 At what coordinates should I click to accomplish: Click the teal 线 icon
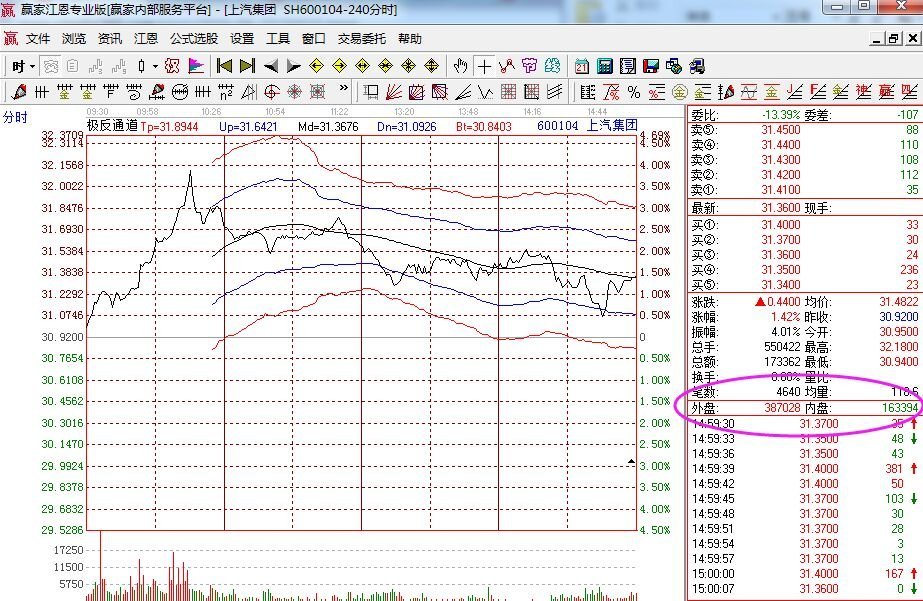point(553,66)
